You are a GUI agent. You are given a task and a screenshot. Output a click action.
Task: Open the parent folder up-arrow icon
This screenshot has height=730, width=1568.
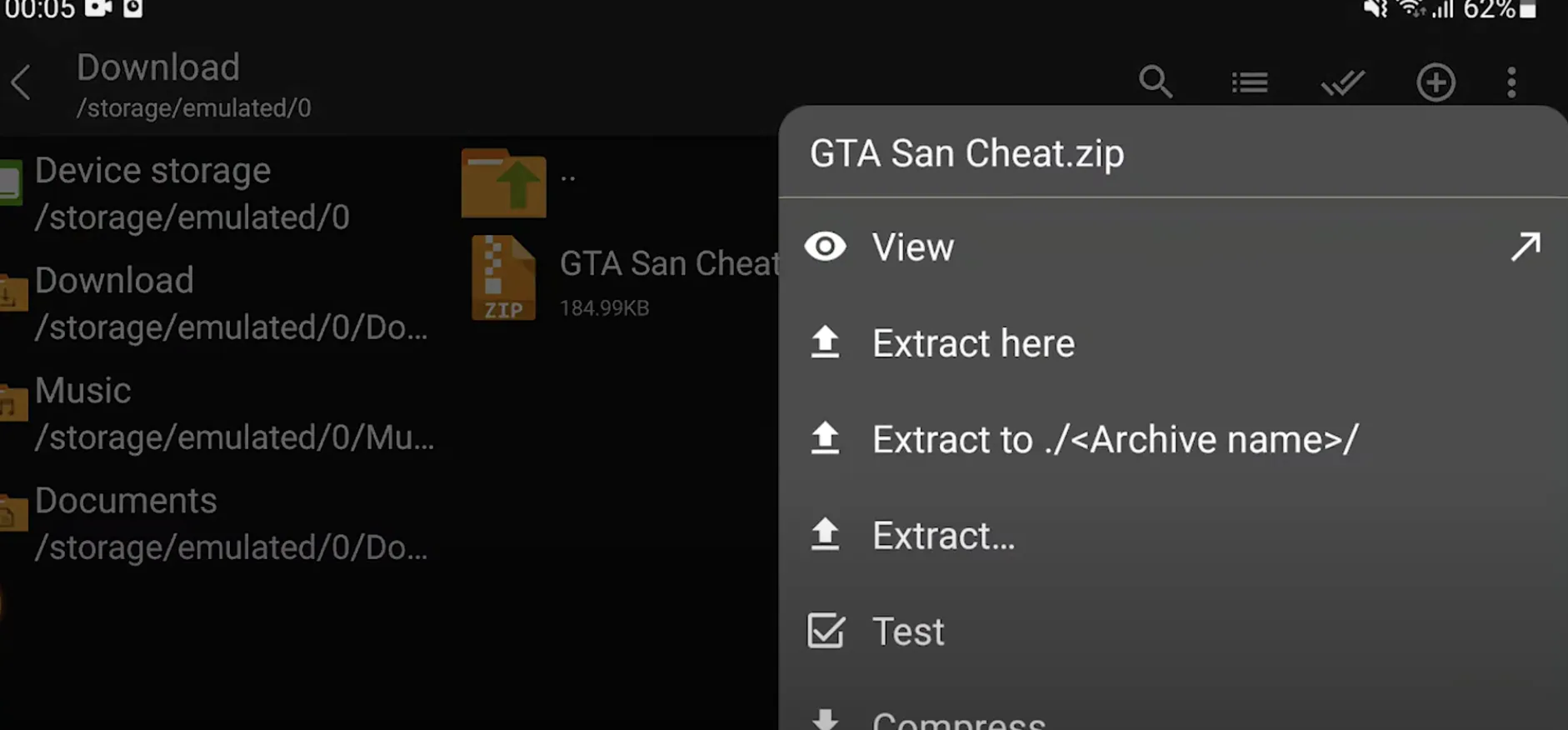504,182
